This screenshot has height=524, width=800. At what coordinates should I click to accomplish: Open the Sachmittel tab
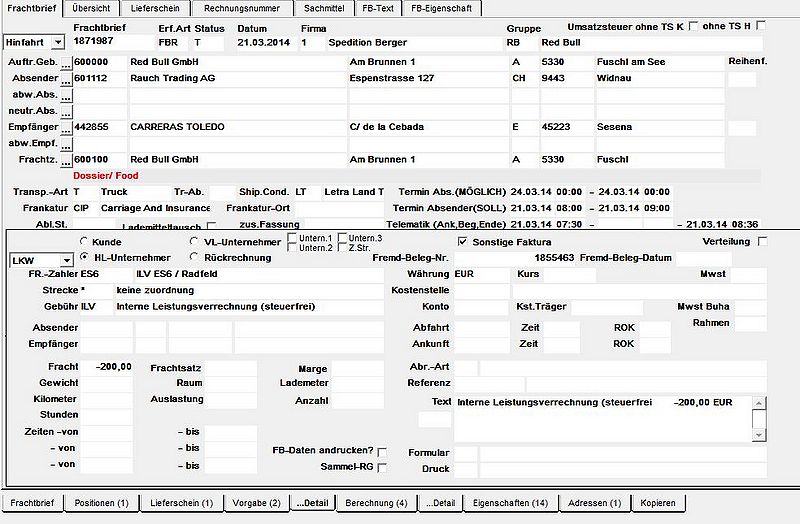pyautogui.click(x=324, y=8)
